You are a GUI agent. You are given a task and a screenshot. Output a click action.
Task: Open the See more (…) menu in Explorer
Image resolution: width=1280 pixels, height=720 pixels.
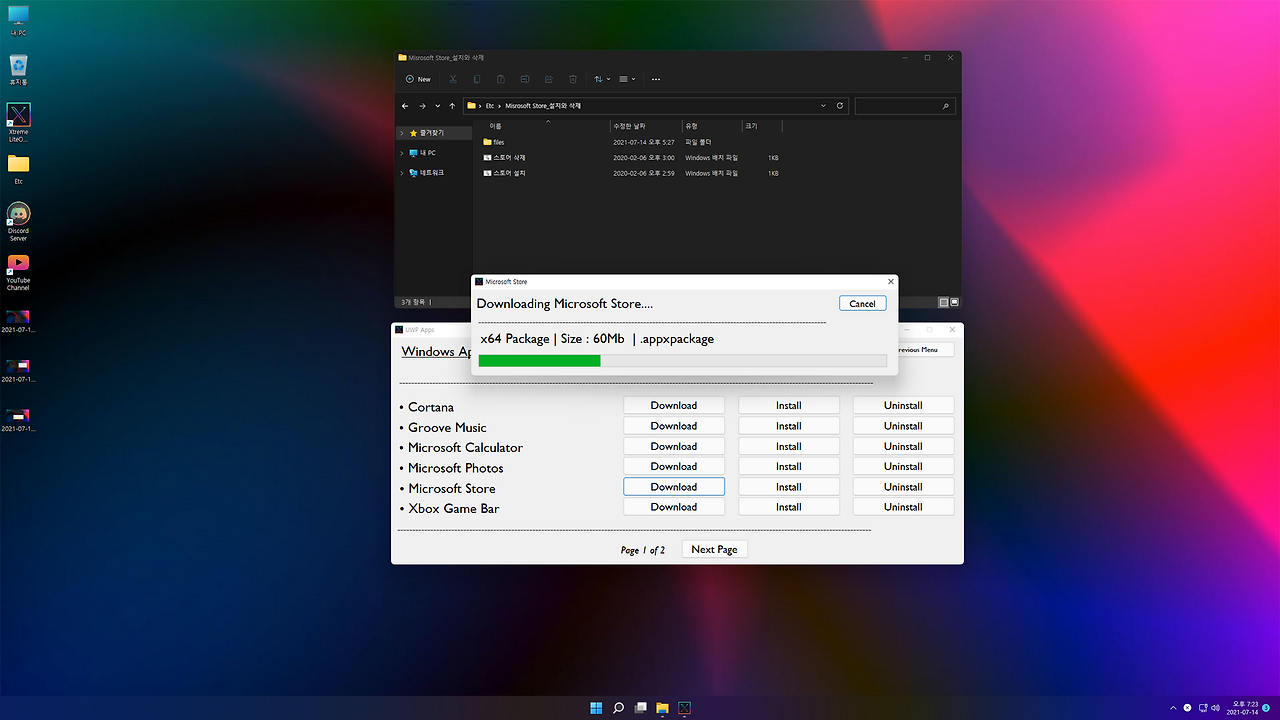click(x=656, y=79)
